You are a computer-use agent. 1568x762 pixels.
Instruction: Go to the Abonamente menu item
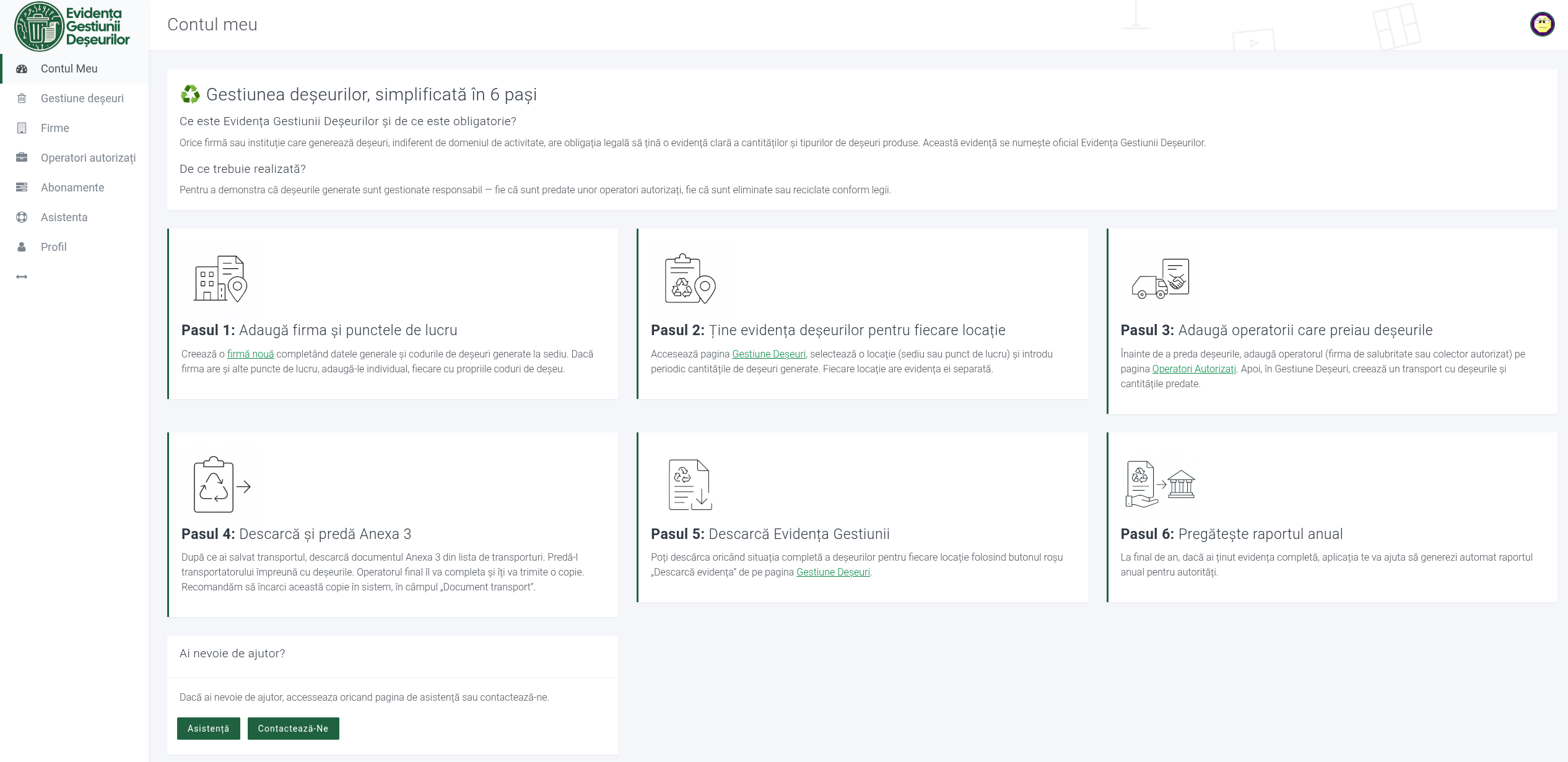(x=72, y=188)
